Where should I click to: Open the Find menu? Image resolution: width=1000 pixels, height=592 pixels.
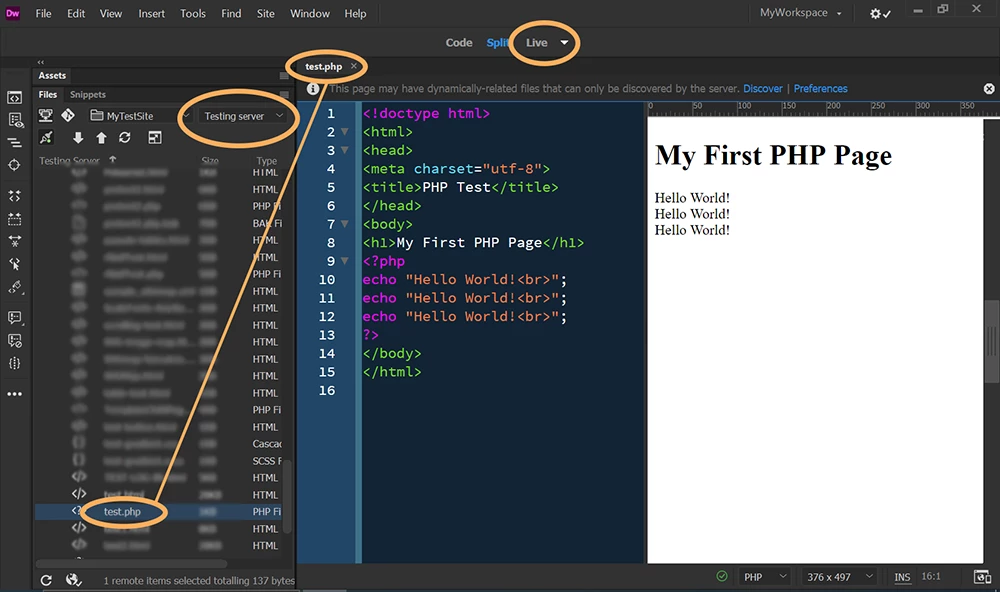[231, 13]
